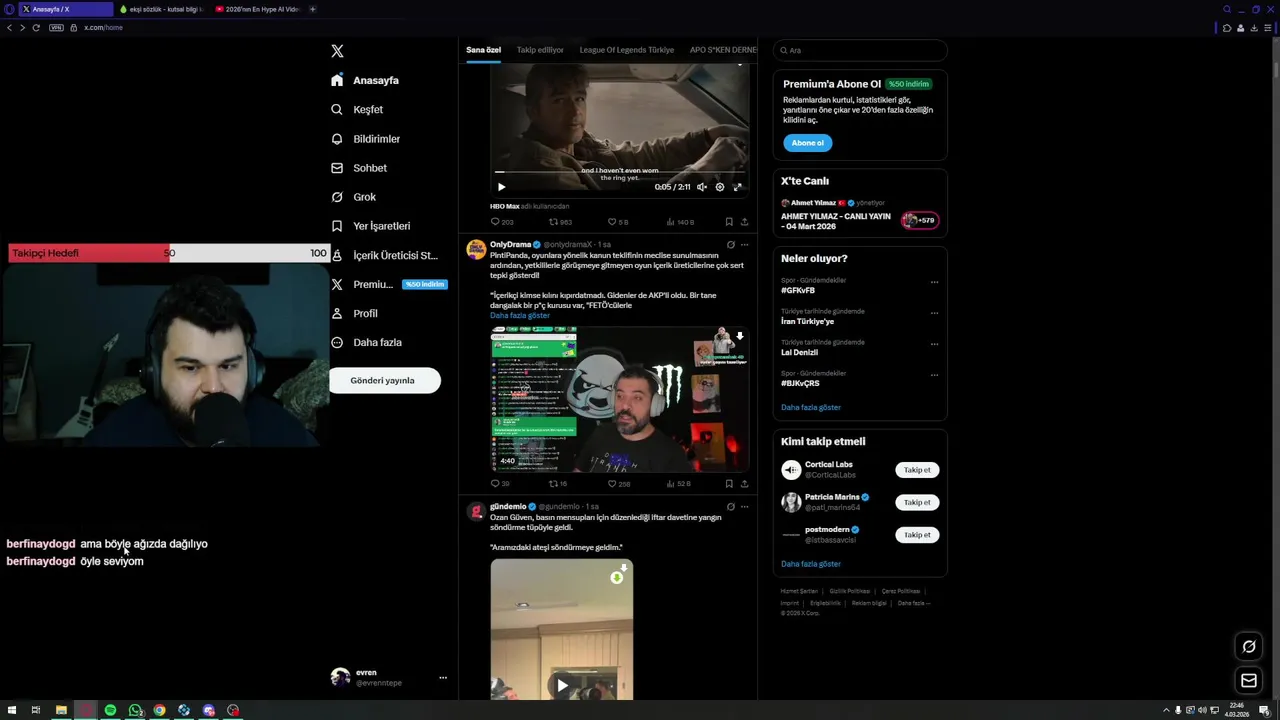The height and width of the screenshot is (720, 1280).
Task: Open Grok from sidebar
Action: (353, 197)
